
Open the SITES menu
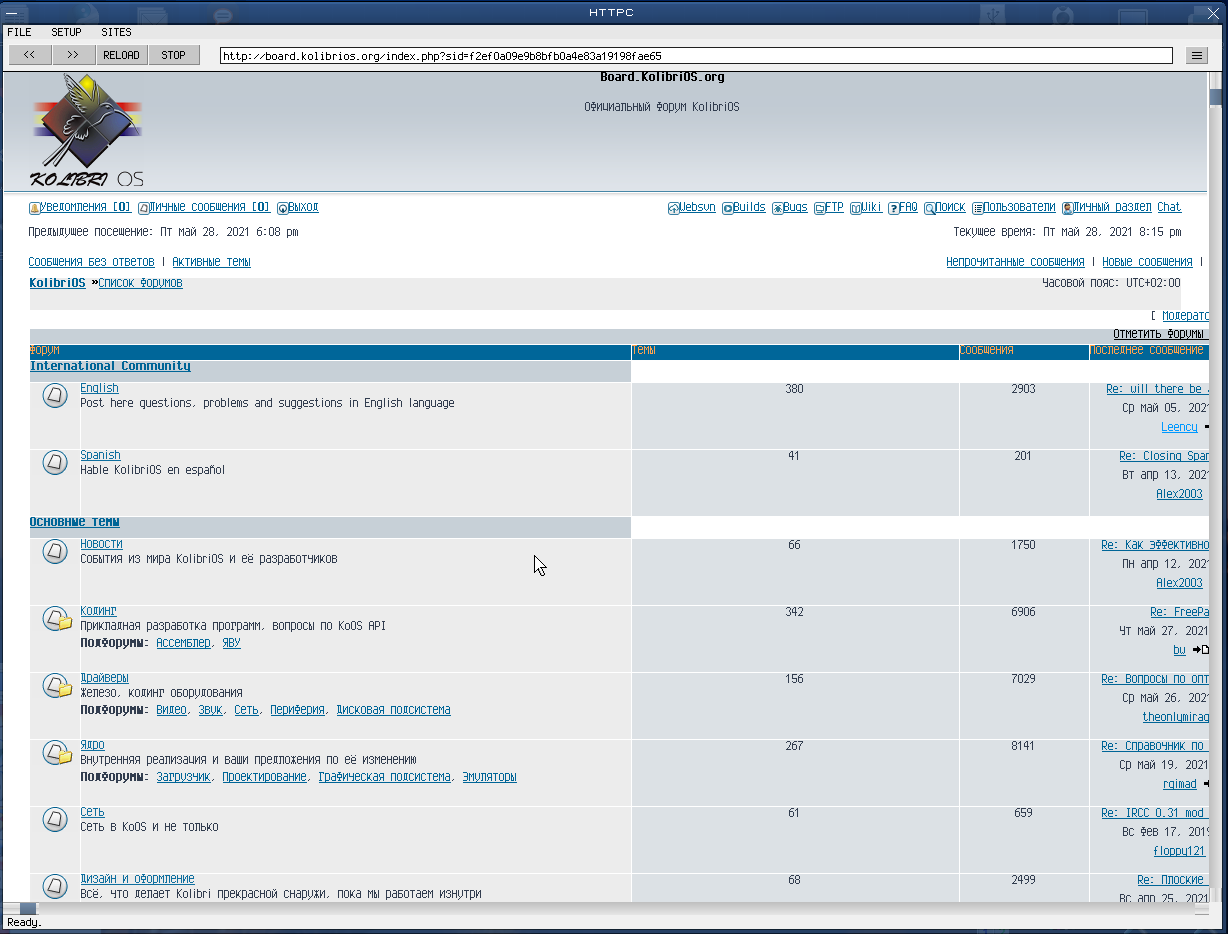(116, 32)
